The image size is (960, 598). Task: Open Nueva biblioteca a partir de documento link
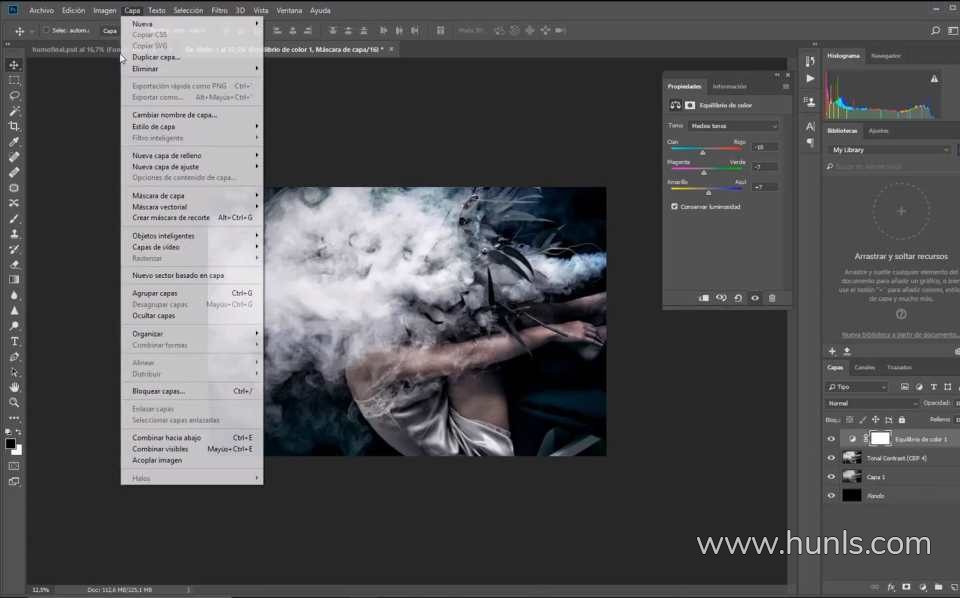coord(900,334)
